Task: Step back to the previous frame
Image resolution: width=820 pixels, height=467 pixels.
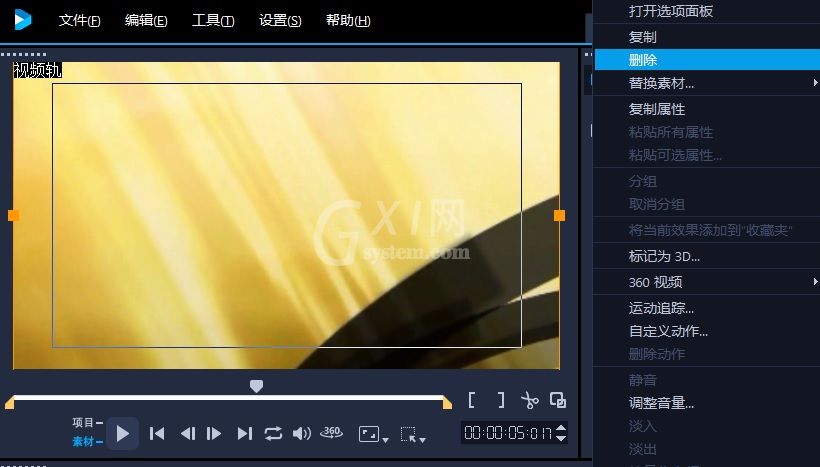Action: pyautogui.click(x=188, y=434)
